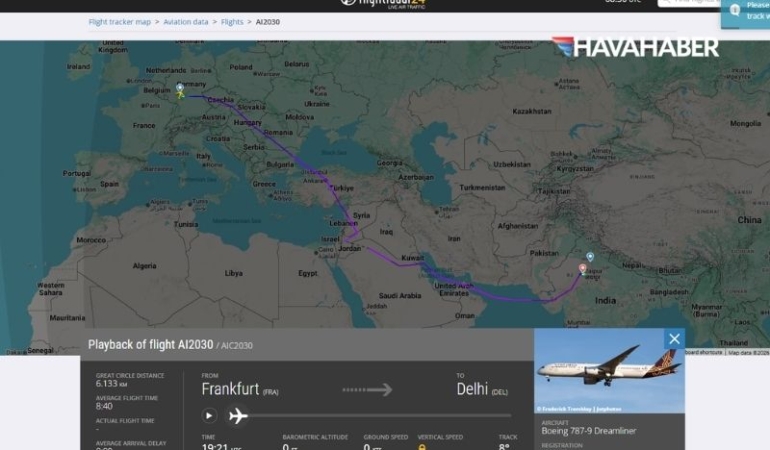The width and height of the screenshot is (770, 450).
Task: Click the Ukraine label on map
Action: [x=317, y=104]
